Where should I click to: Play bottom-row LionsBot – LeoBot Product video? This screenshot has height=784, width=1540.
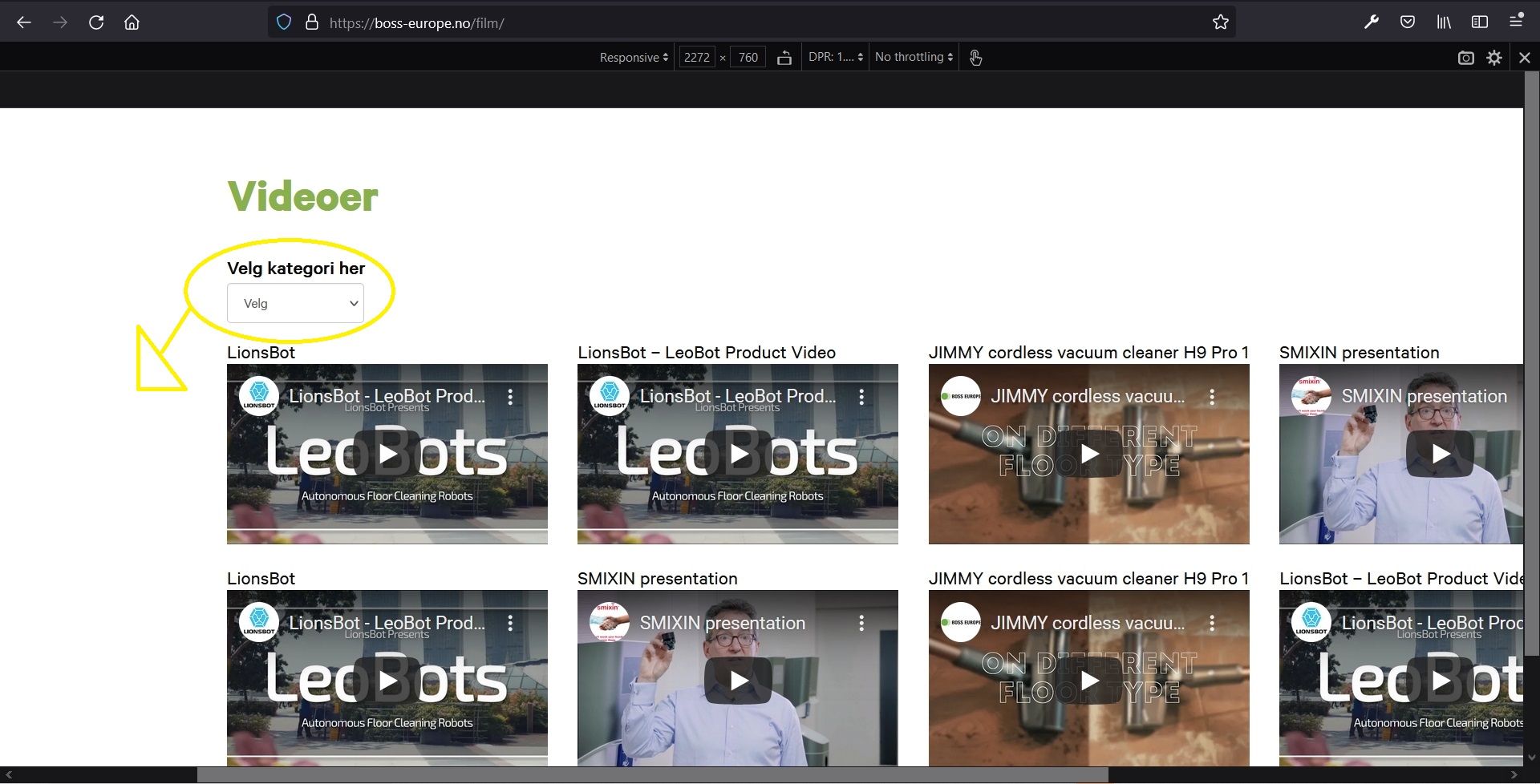click(x=1440, y=681)
